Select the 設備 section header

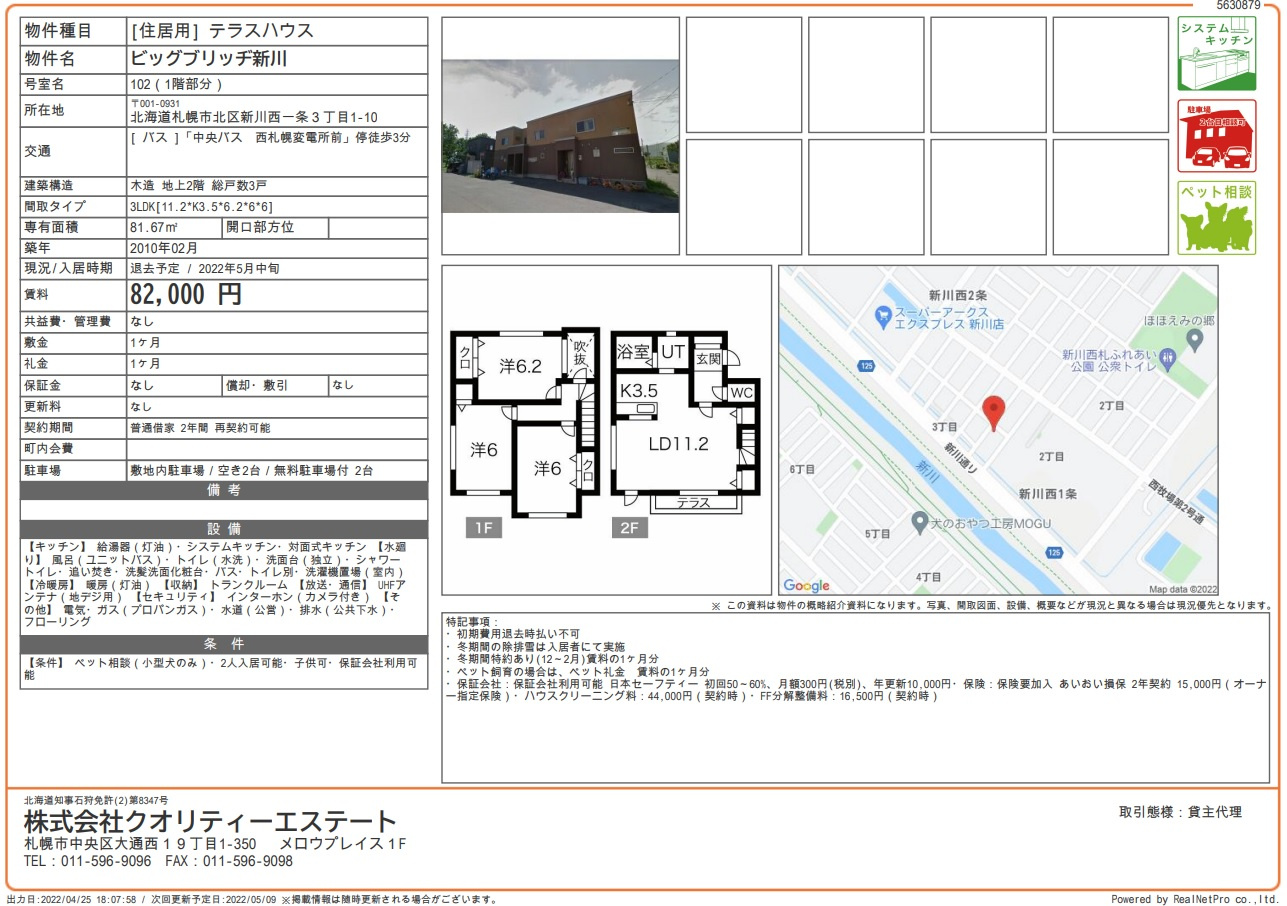coord(224,529)
